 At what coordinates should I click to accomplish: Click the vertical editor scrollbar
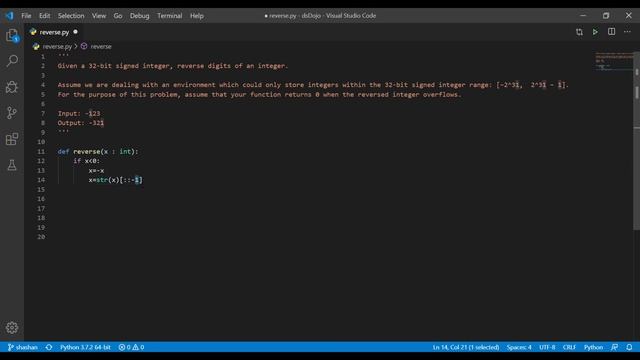coord(636,141)
